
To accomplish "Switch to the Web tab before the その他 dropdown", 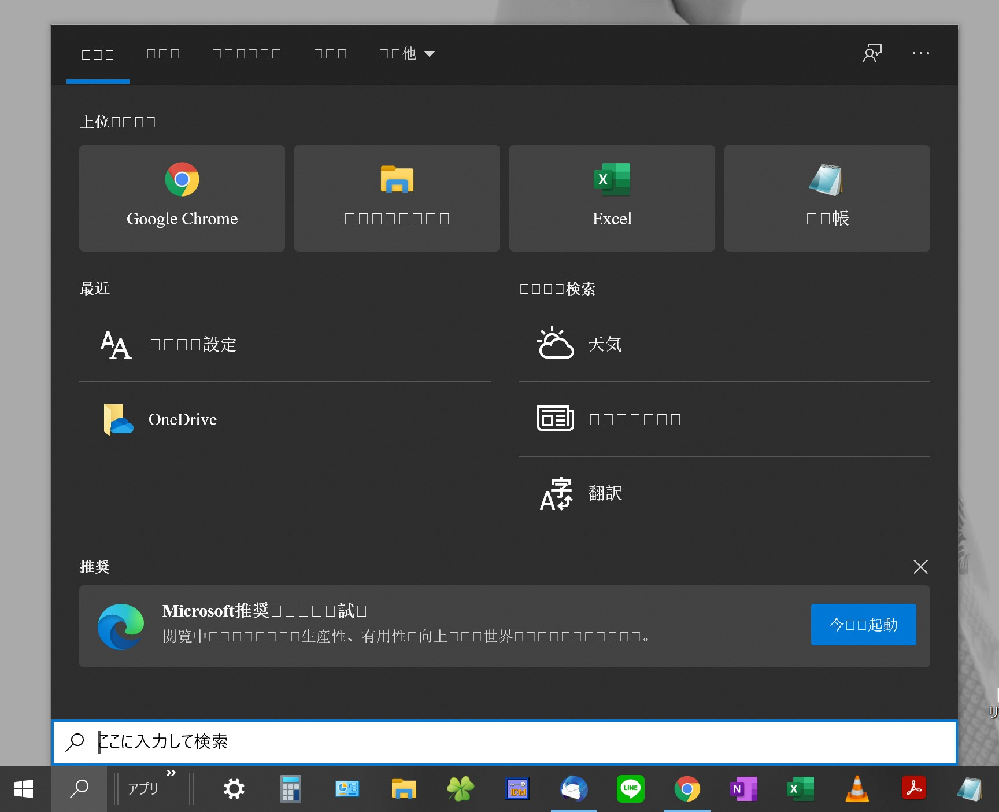I will point(331,54).
